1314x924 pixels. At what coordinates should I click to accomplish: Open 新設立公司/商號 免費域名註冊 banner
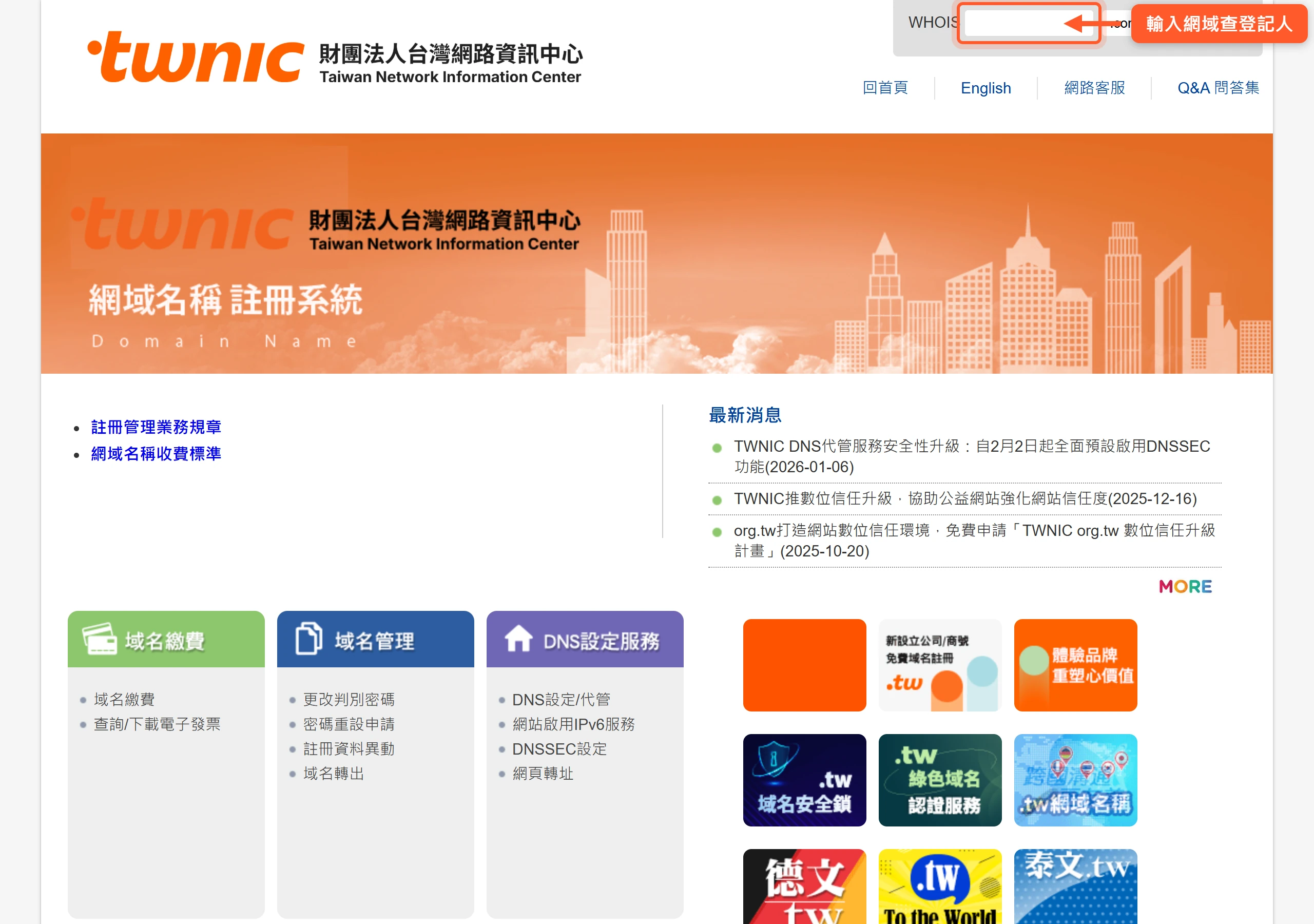[940, 665]
